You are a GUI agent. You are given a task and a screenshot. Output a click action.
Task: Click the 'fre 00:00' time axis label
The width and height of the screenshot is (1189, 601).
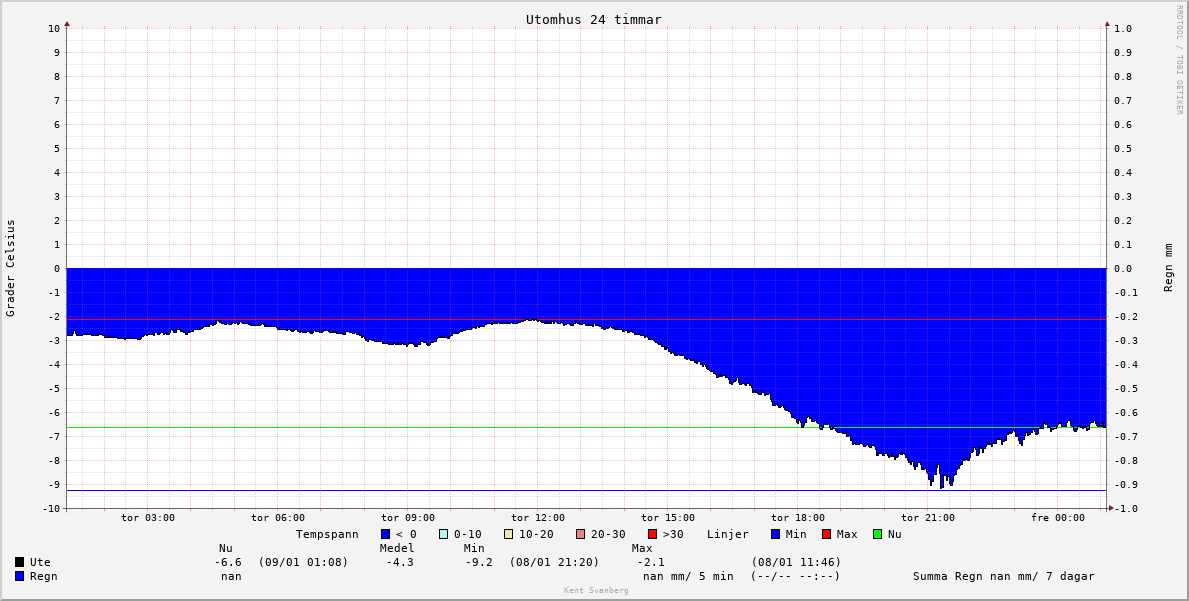(1058, 518)
